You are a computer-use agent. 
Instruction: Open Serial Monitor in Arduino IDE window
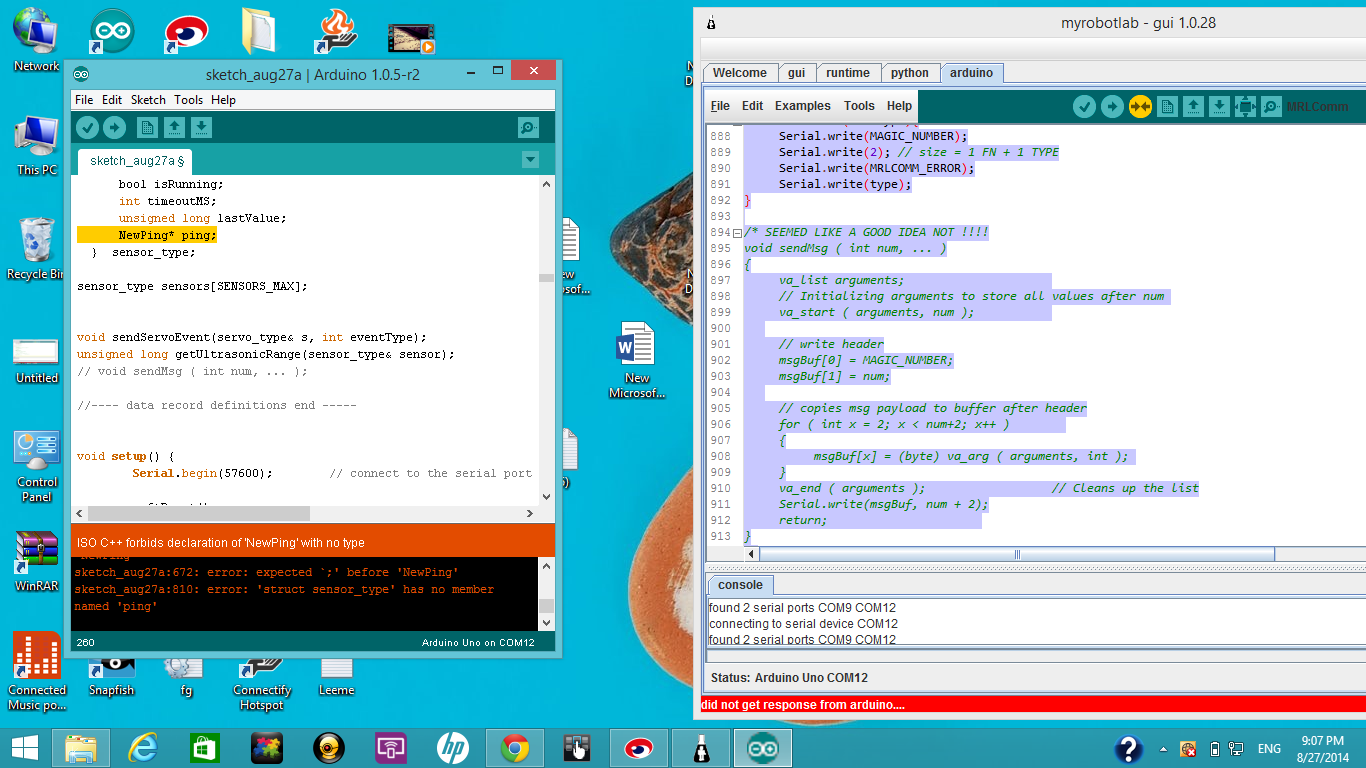click(528, 127)
